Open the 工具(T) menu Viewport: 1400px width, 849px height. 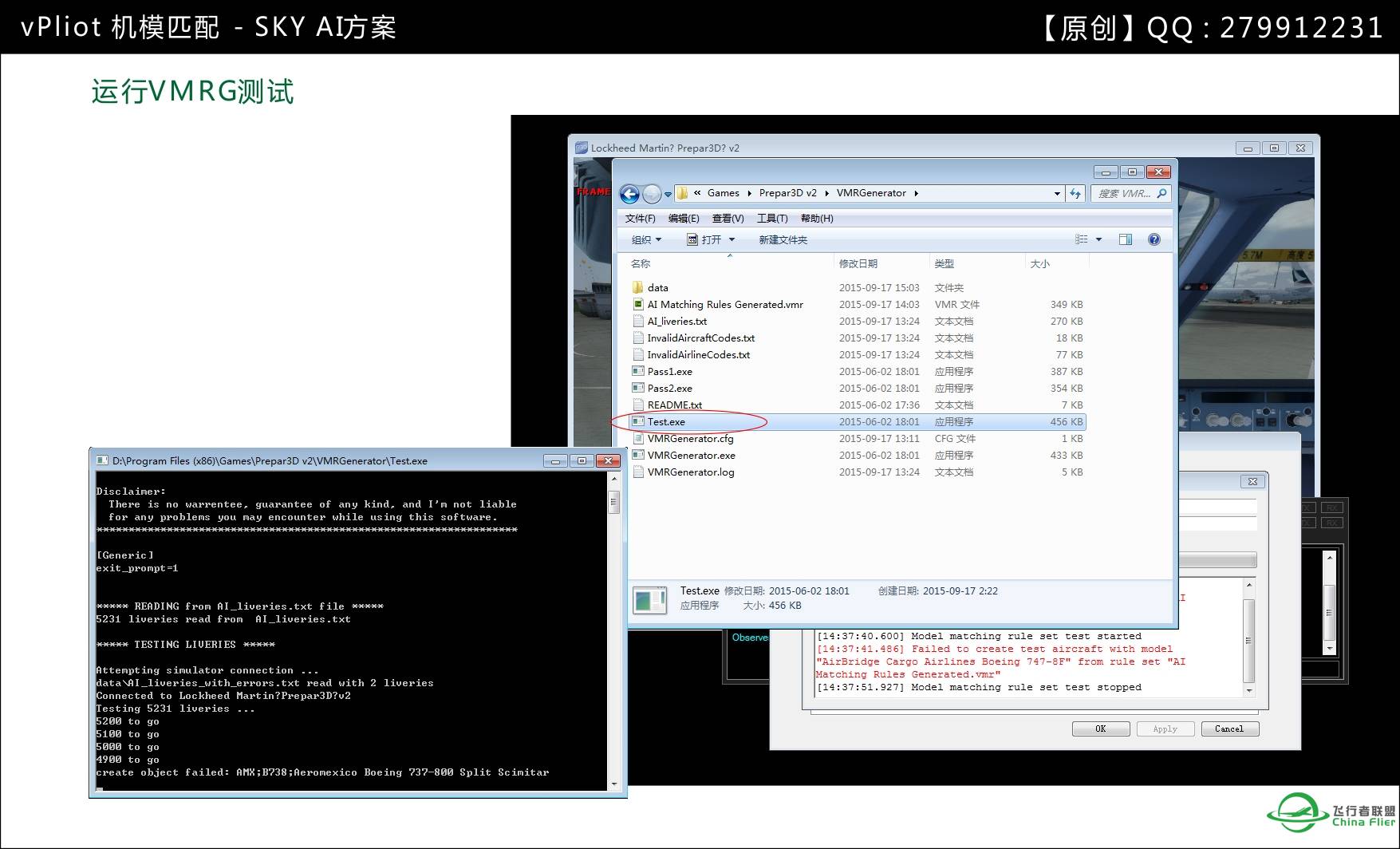(772, 219)
